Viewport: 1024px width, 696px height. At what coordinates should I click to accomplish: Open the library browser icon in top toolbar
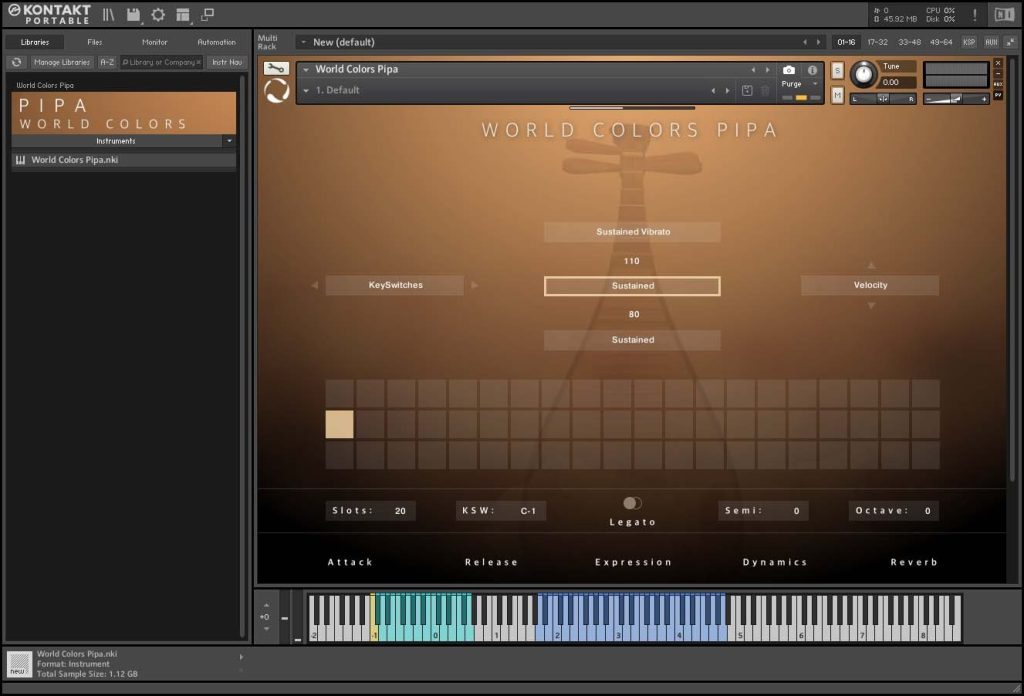pyautogui.click(x=108, y=15)
